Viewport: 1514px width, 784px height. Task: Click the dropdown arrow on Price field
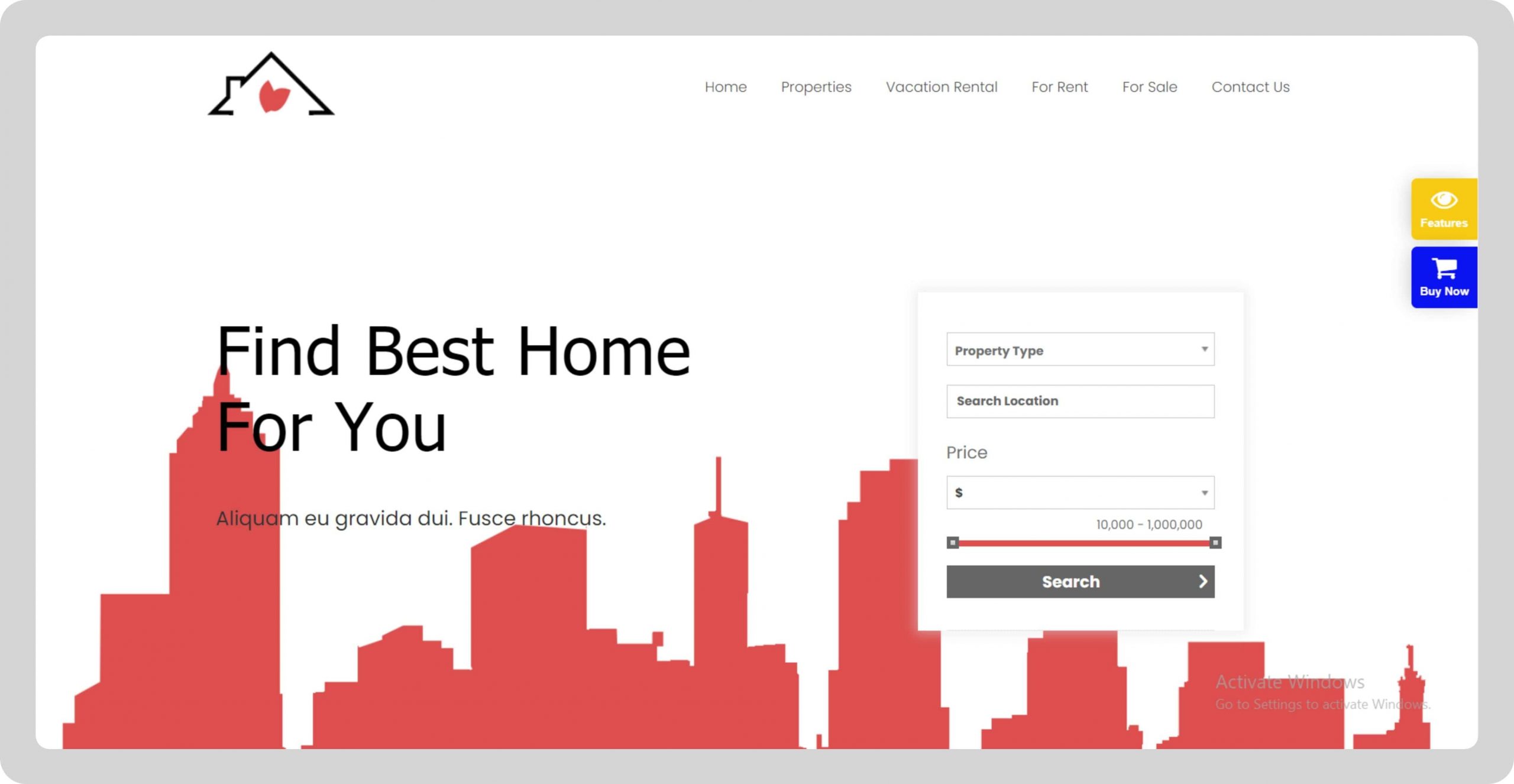pos(1205,491)
